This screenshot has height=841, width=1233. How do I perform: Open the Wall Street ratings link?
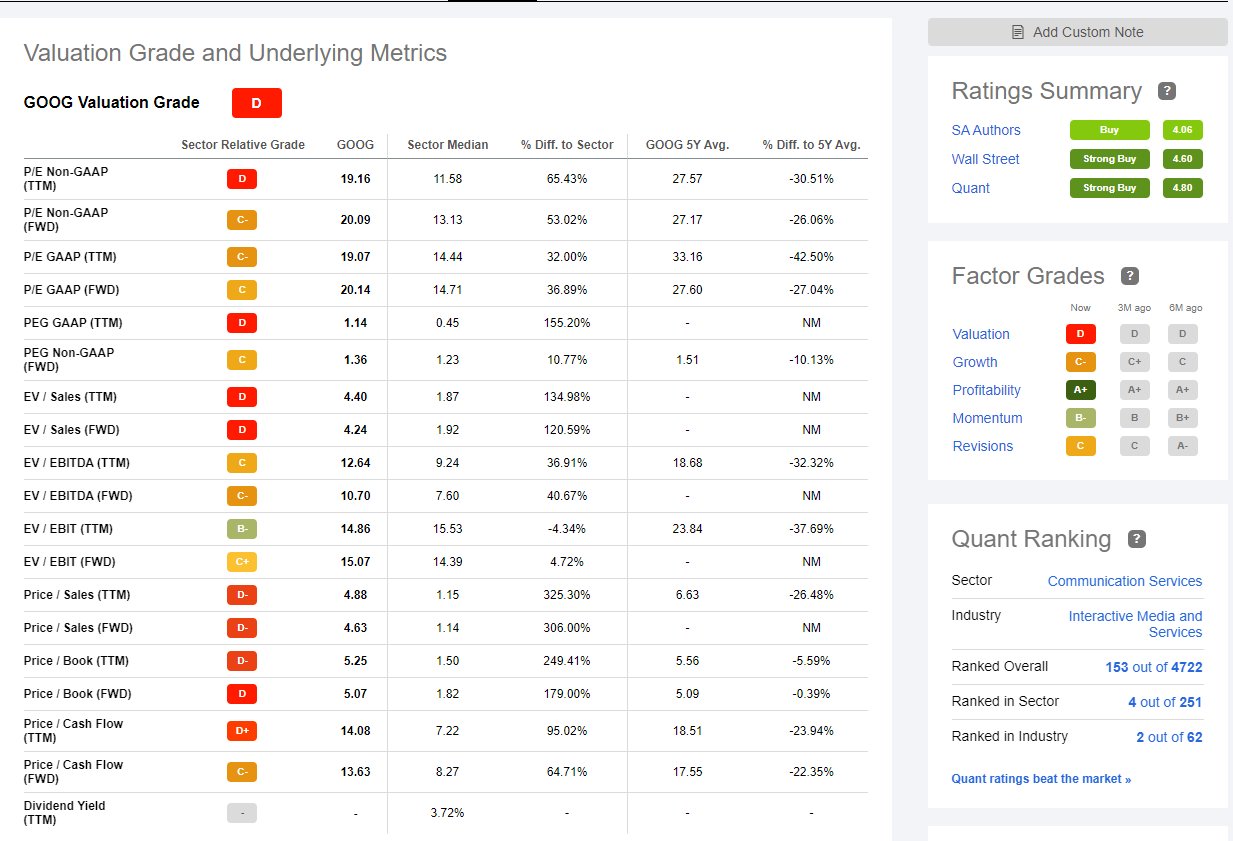pos(986,159)
